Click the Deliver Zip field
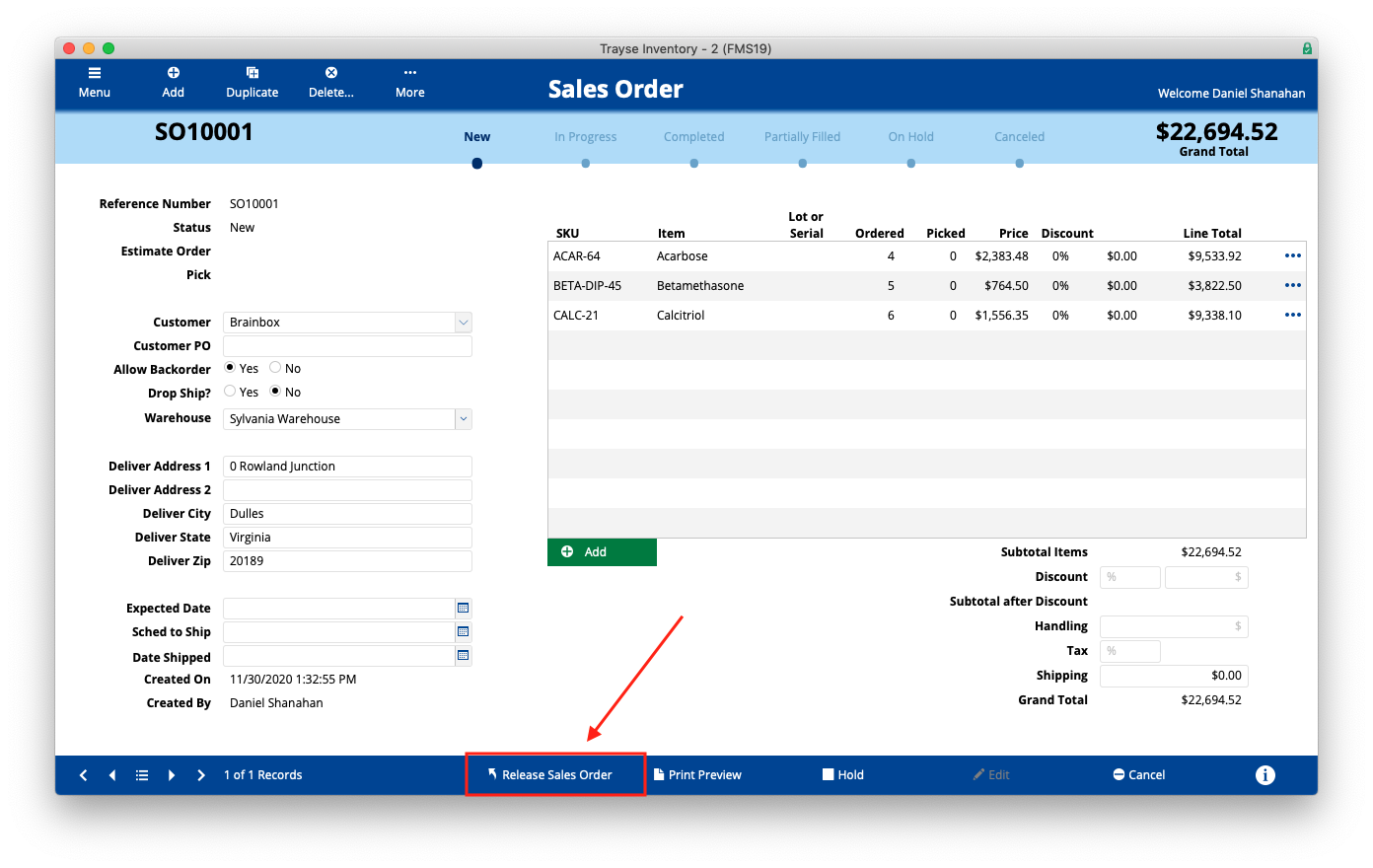This screenshot has height=868, width=1373. [x=347, y=561]
